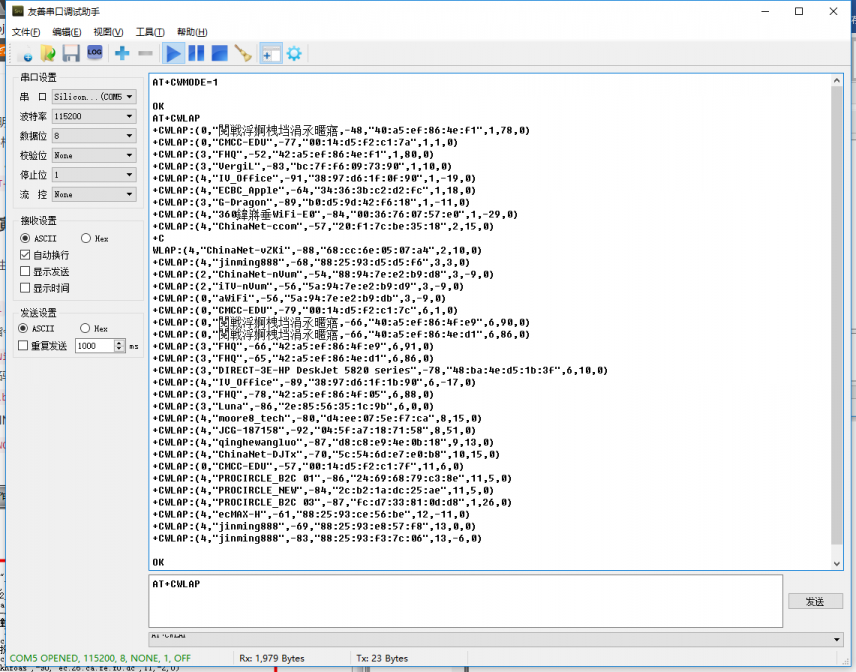Toggle the 自动换行 checkbox
The image size is (856, 672).
click(25, 255)
